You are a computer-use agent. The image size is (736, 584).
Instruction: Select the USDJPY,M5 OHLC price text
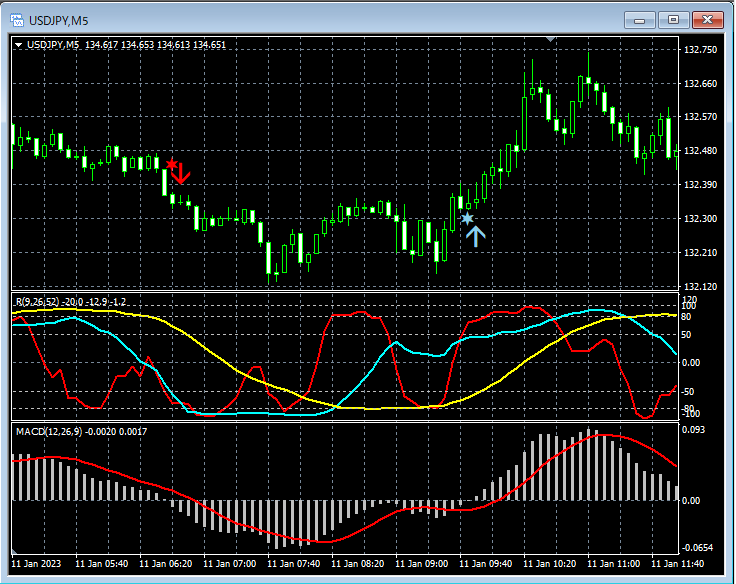pyautogui.click(x=155, y=45)
